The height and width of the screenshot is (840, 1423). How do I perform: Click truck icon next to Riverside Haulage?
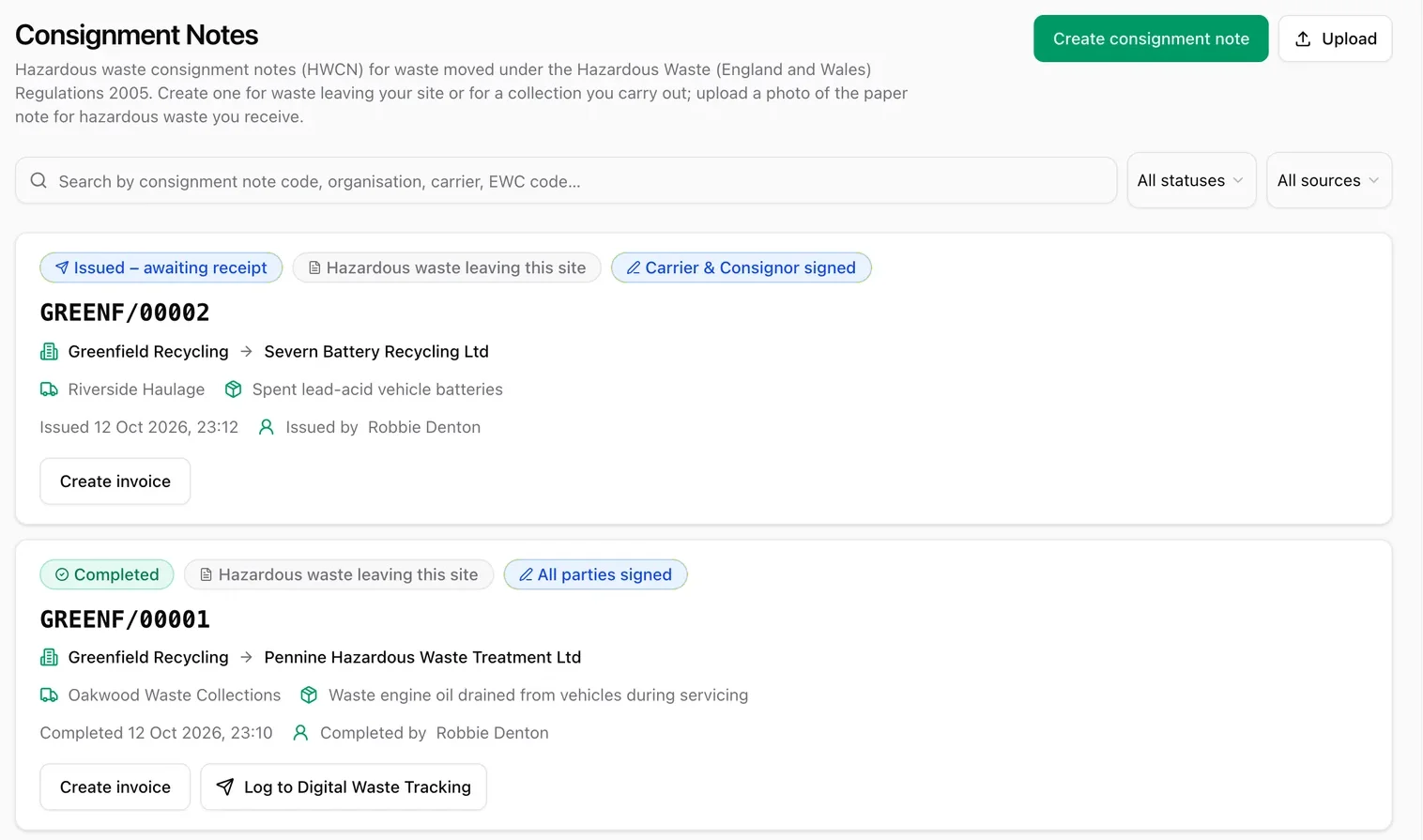click(49, 389)
